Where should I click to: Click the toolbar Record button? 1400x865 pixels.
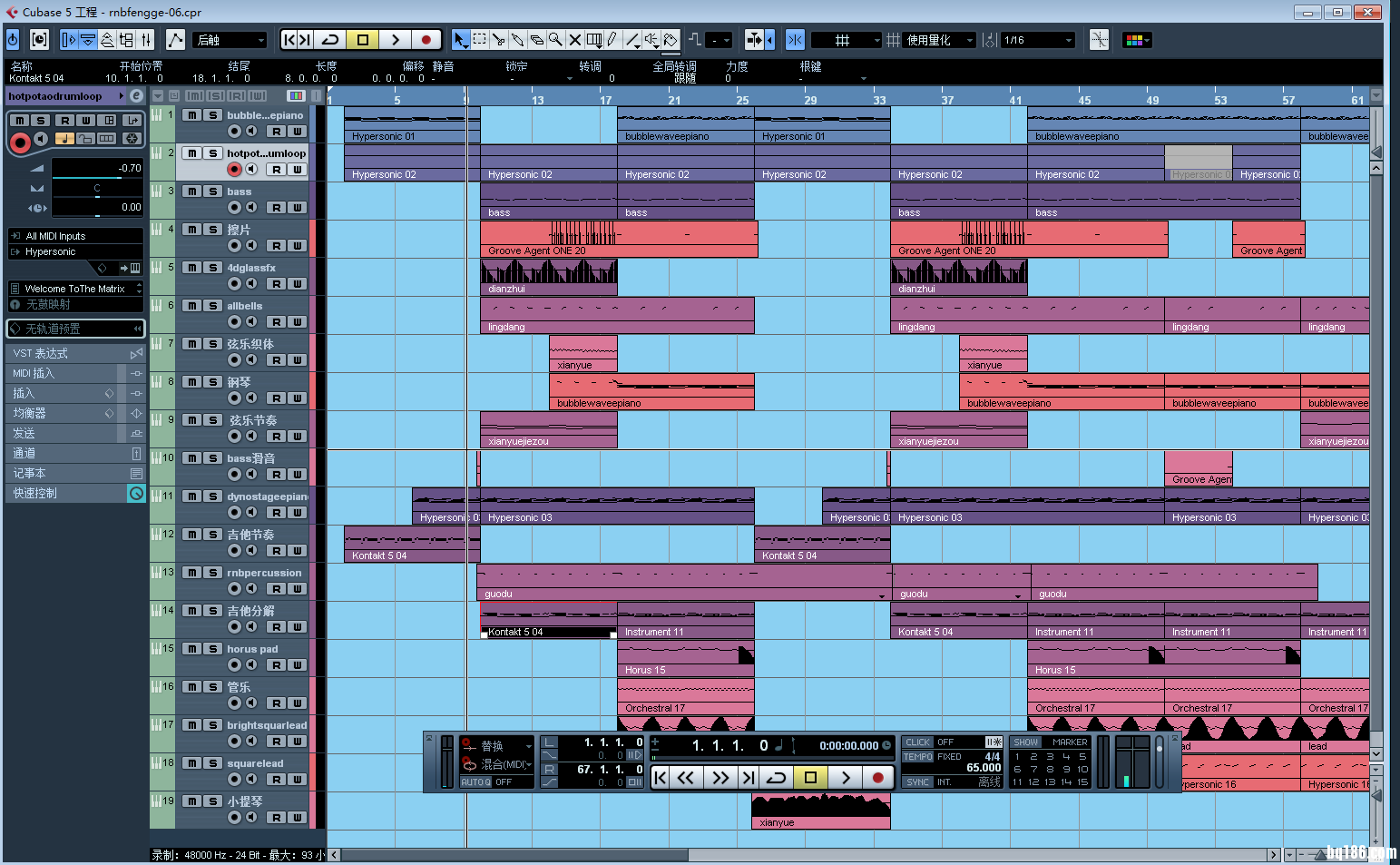426,40
